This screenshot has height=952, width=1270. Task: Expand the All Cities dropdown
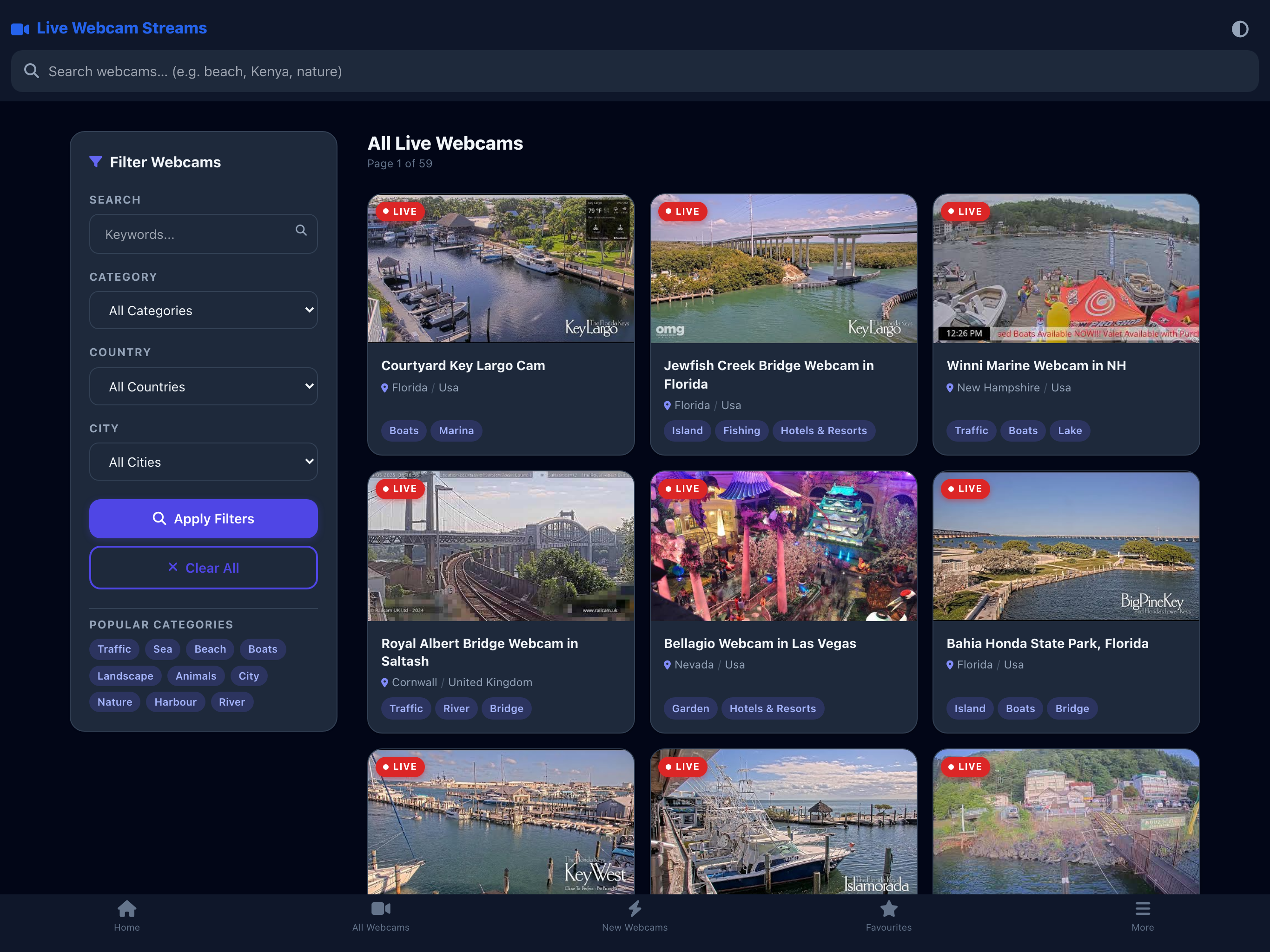pos(203,462)
